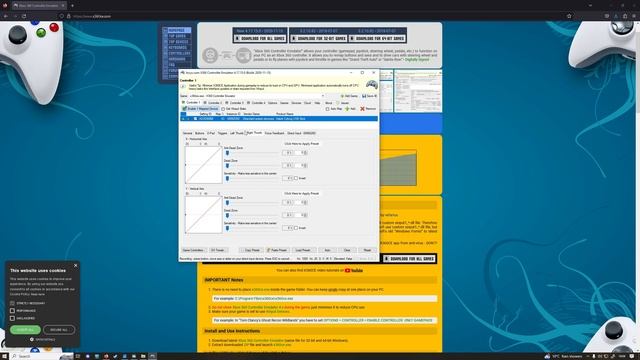Click Horizontal Axis Dead Zone value stepper

306,165
